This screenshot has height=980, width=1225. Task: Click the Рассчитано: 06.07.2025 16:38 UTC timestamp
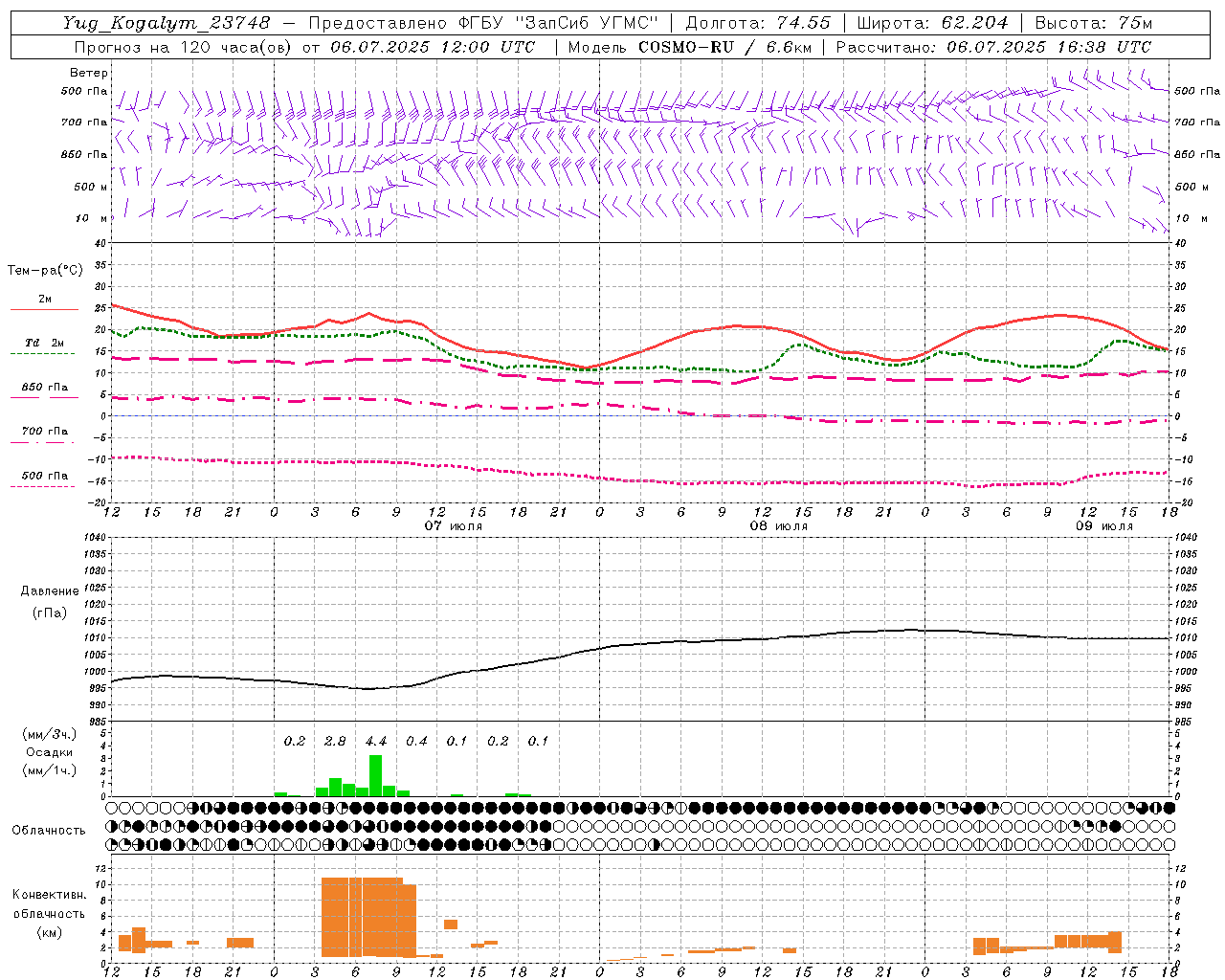993,47
